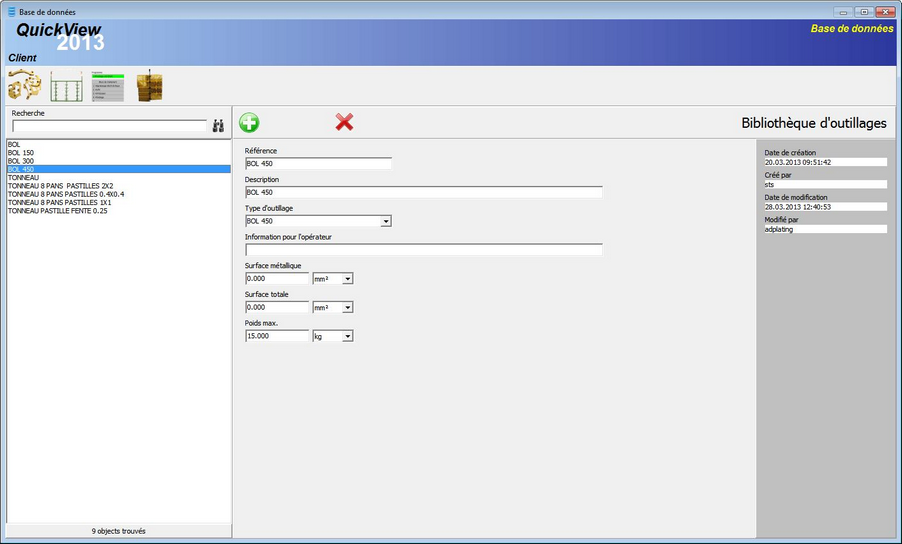Select BOL 300 in the list
The width and height of the screenshot is (902, 544).
(x=119, y=161)
